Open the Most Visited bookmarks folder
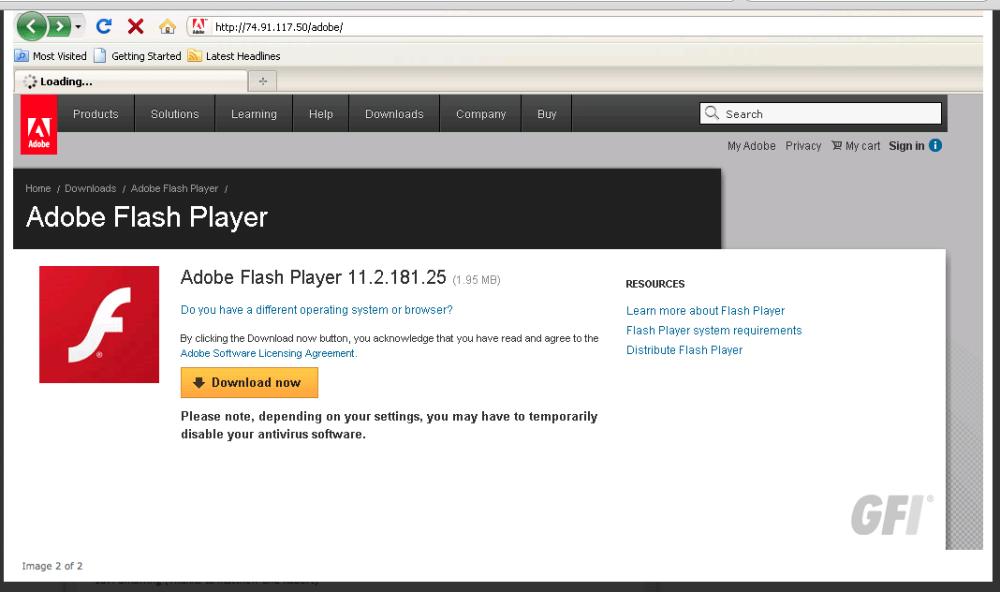Screen dimensions: 1000x592 click(x=50, y=56)
